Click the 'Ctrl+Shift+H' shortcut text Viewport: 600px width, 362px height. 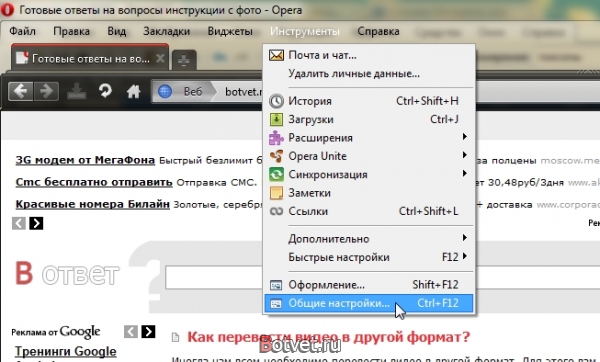[427, 101]
